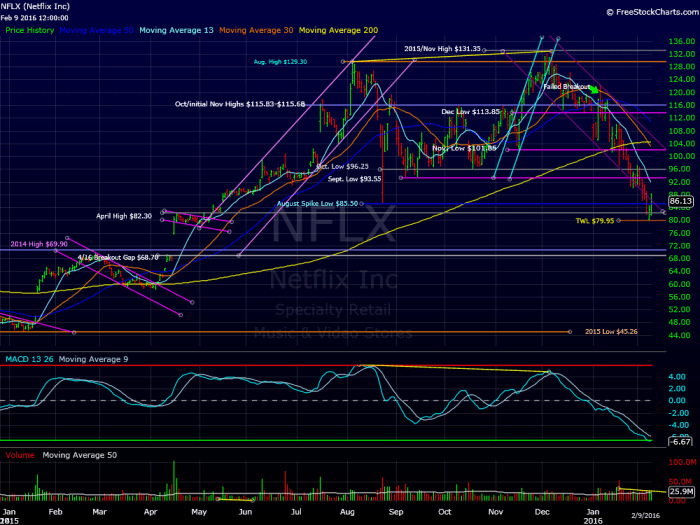Select the 'MACD 13 26' indicator label

coord(29,359)
